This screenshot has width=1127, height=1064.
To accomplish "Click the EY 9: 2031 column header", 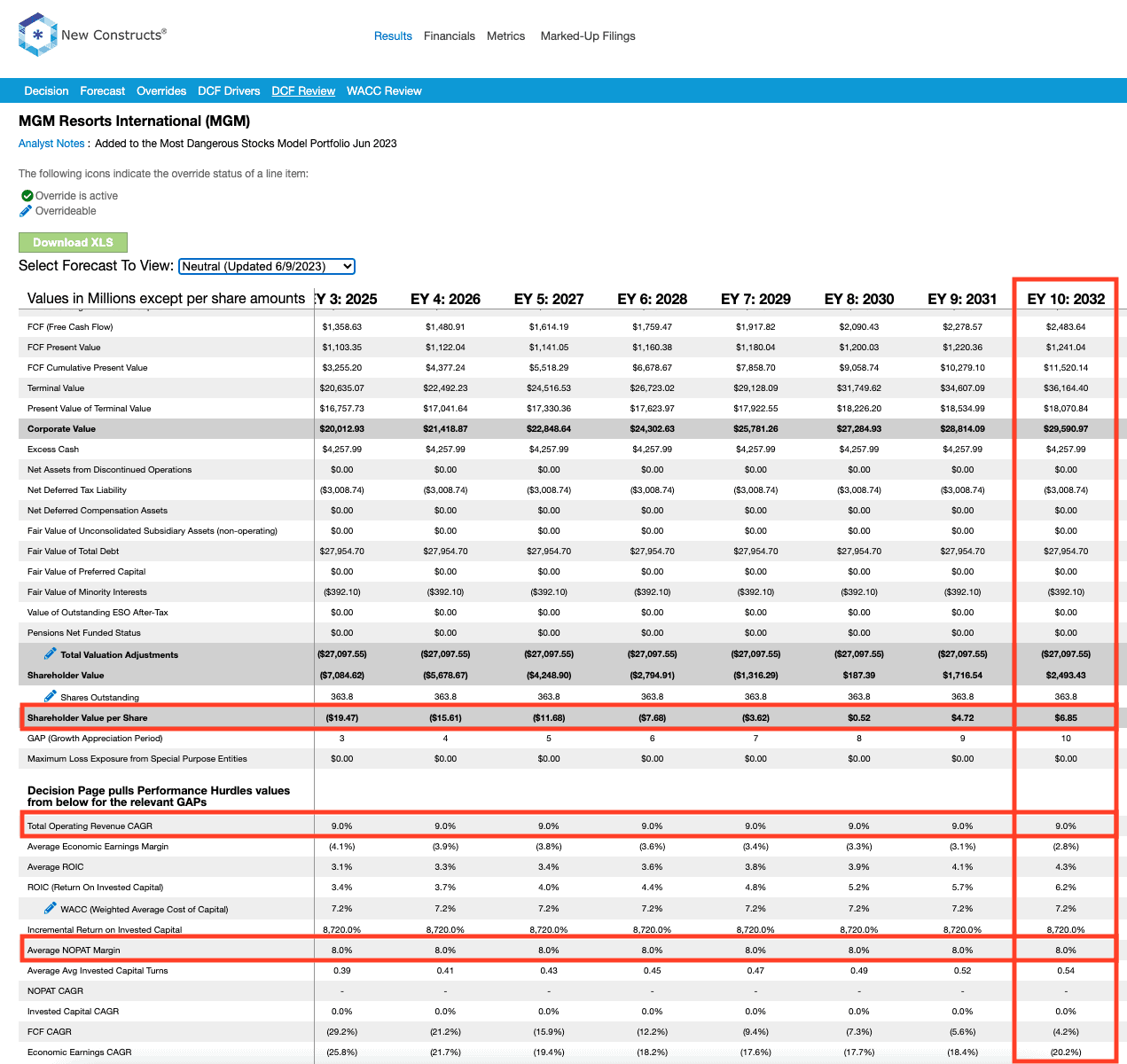I will click(963, 299).
